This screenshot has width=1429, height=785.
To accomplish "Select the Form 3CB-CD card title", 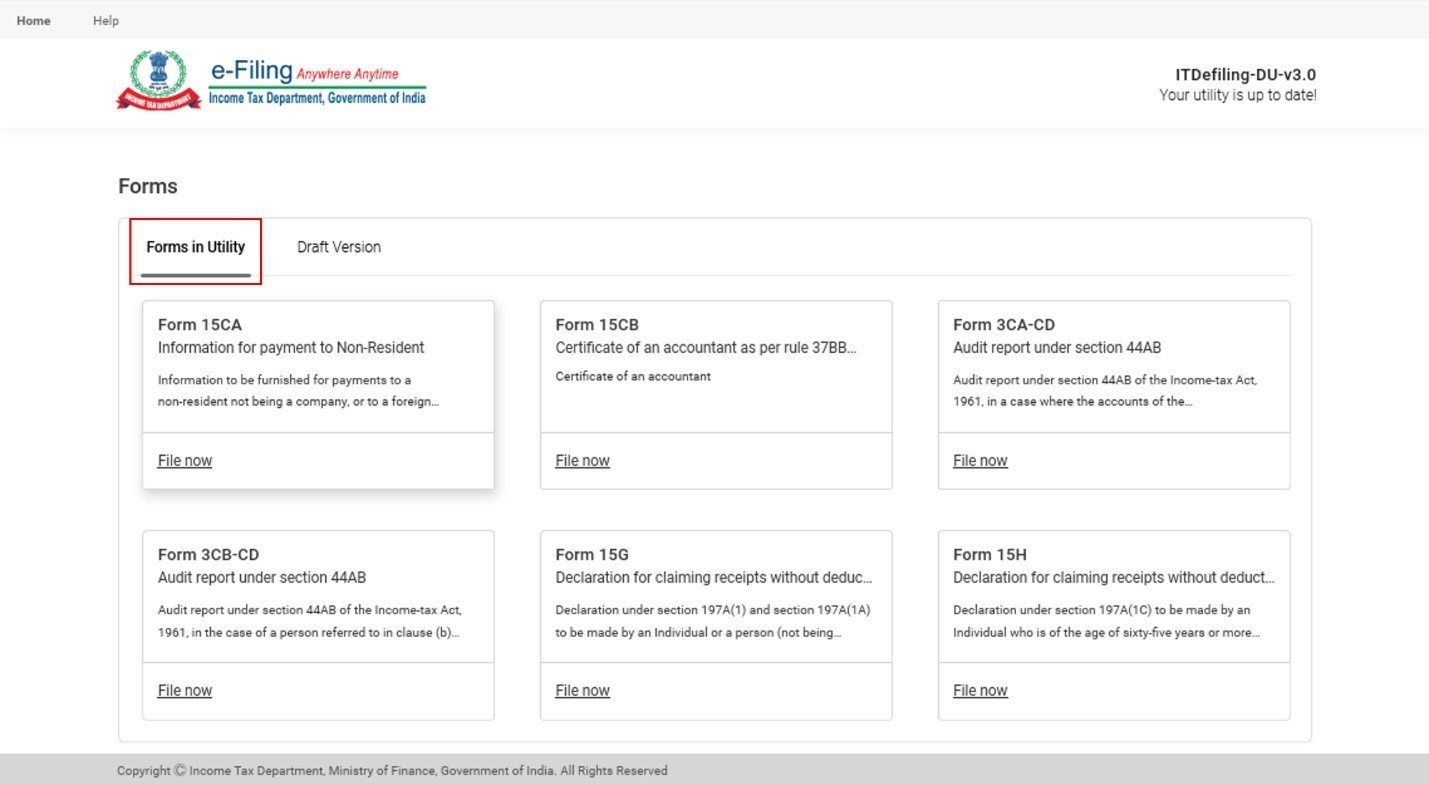I will click(209, 555).
